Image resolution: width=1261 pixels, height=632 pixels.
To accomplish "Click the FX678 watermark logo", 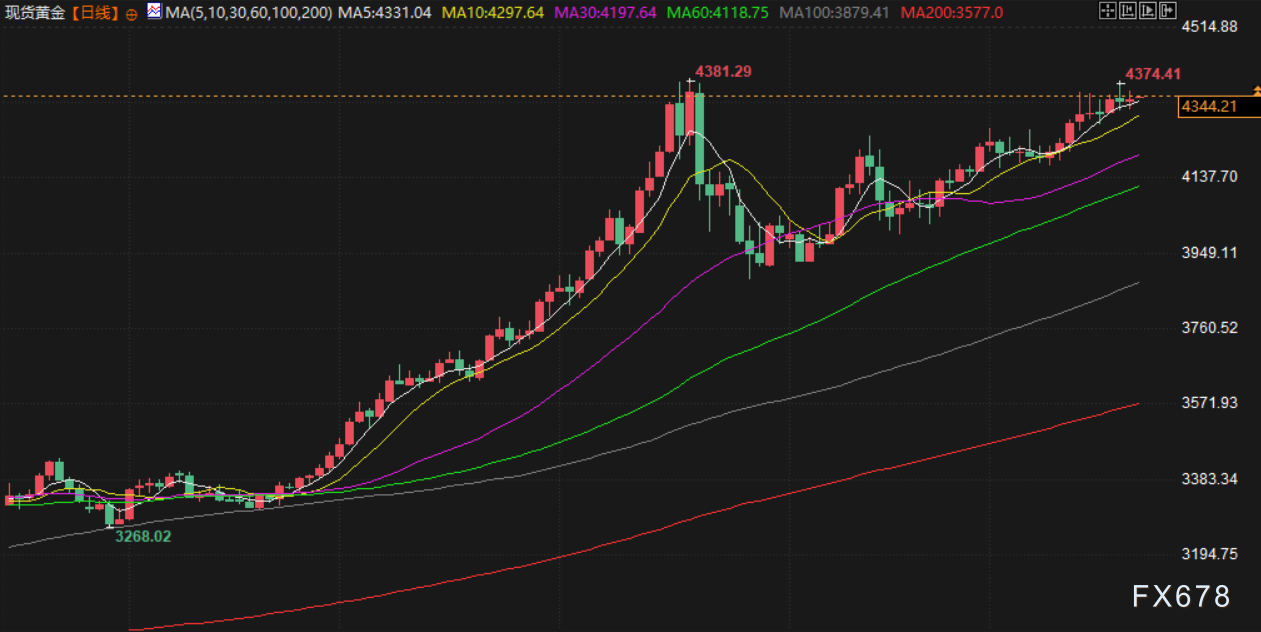I will click(x=1181, y=597).
